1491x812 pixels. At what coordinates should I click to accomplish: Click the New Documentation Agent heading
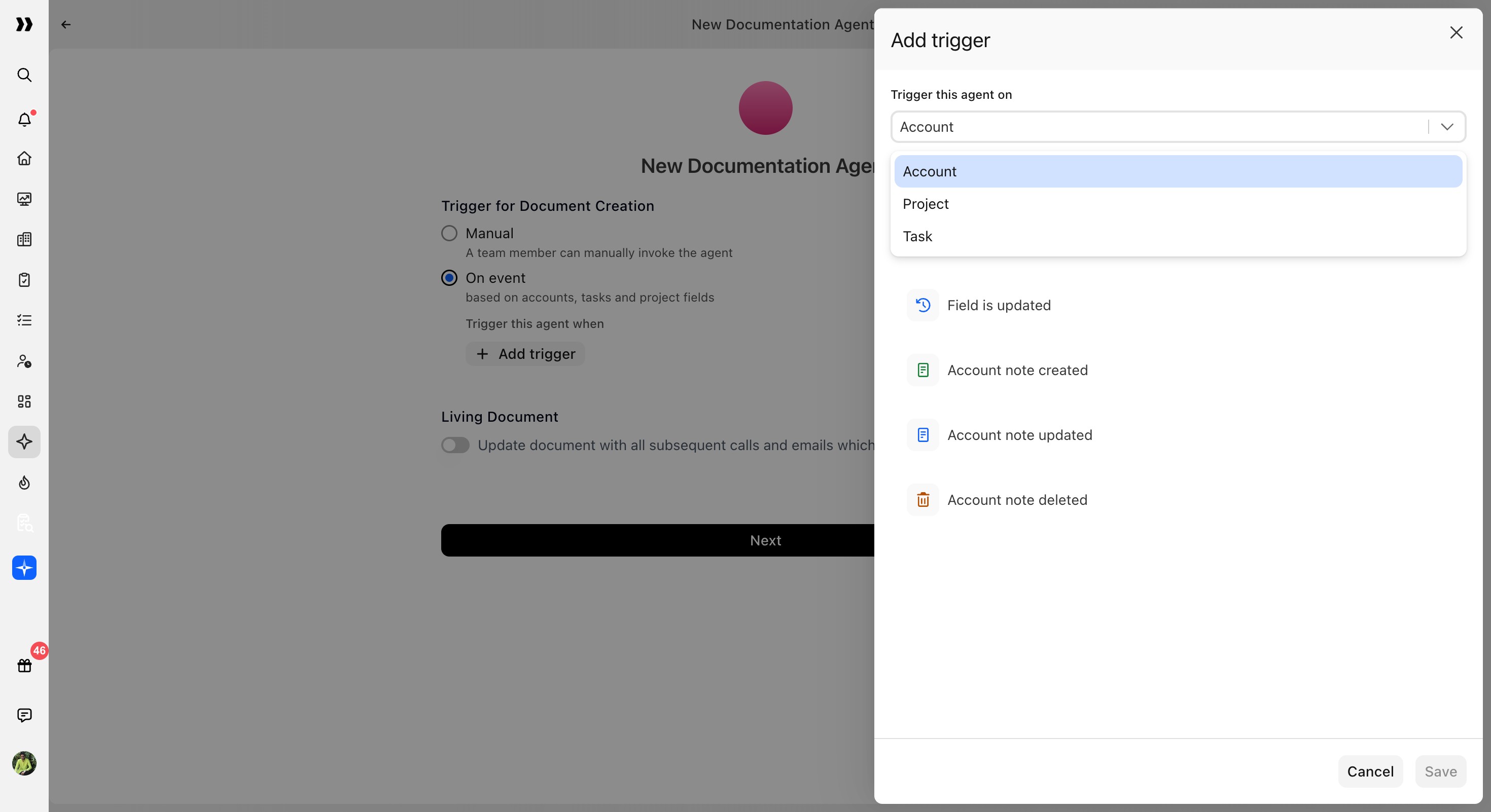tap(758, 166)
